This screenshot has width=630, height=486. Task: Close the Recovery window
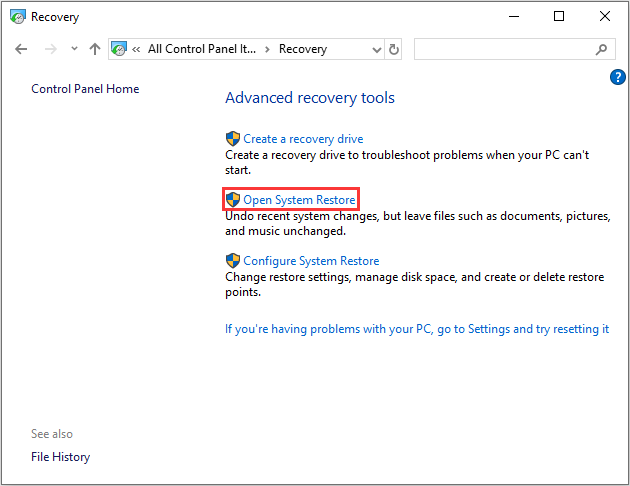point(605,16)
